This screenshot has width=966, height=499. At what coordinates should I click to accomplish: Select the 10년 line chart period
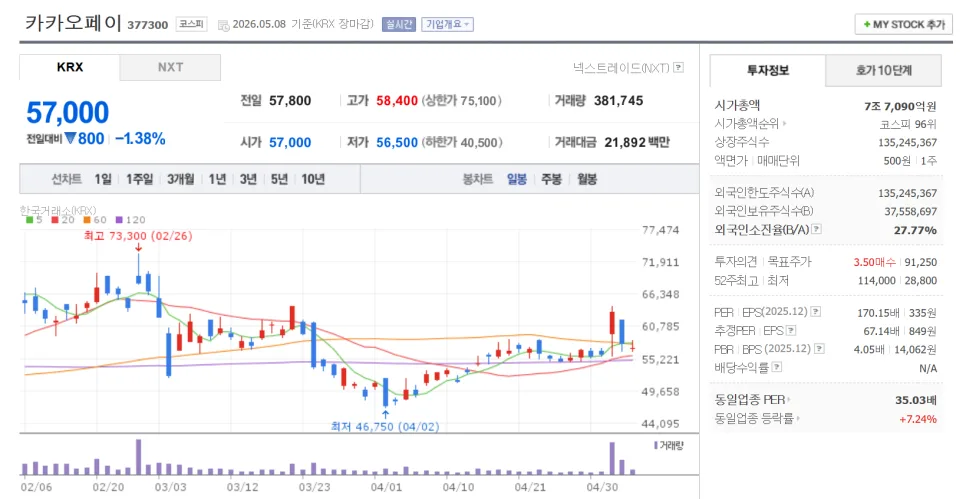313,179
